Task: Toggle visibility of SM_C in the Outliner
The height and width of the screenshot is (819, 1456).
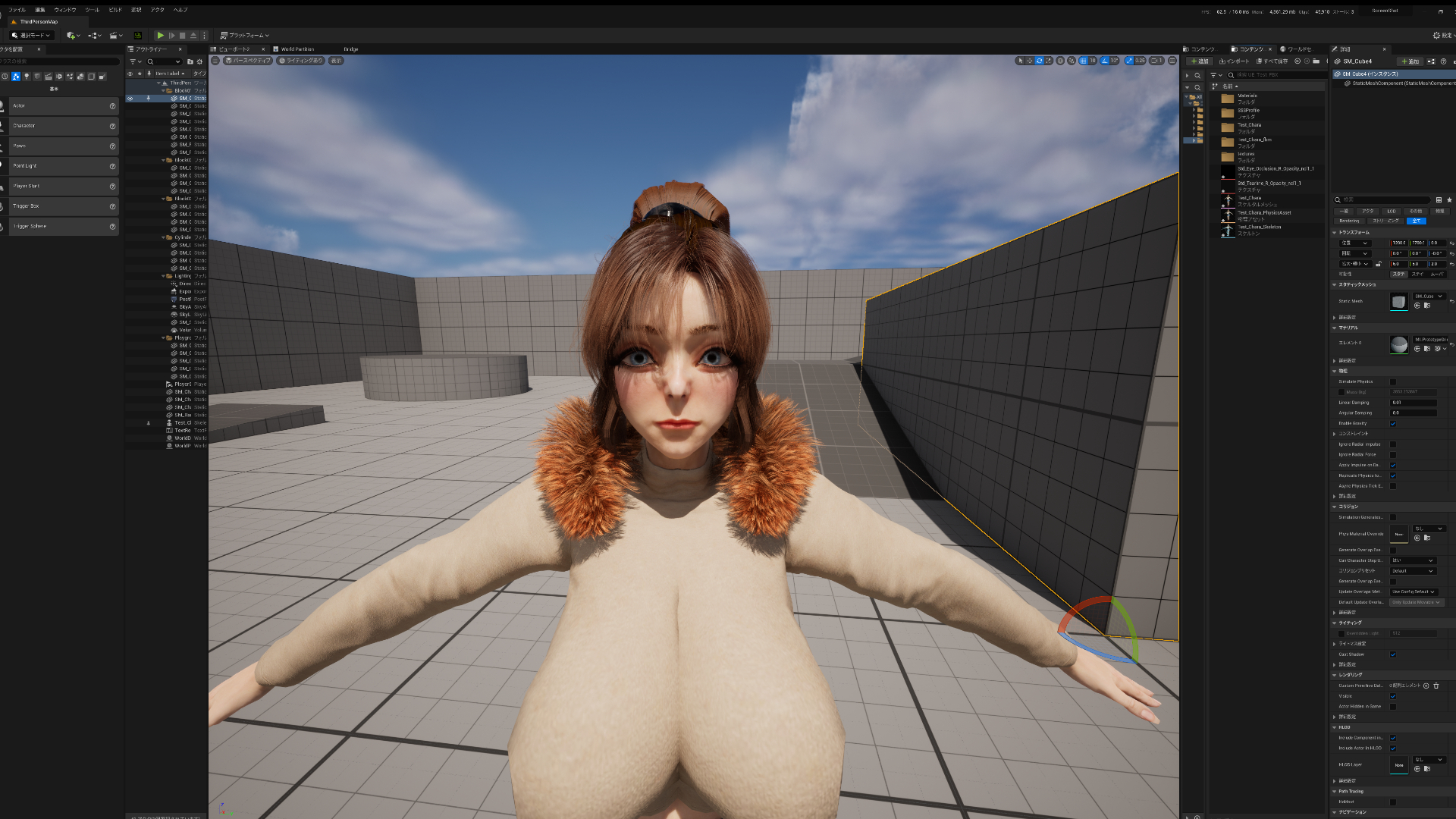Action: click(130, 98)
